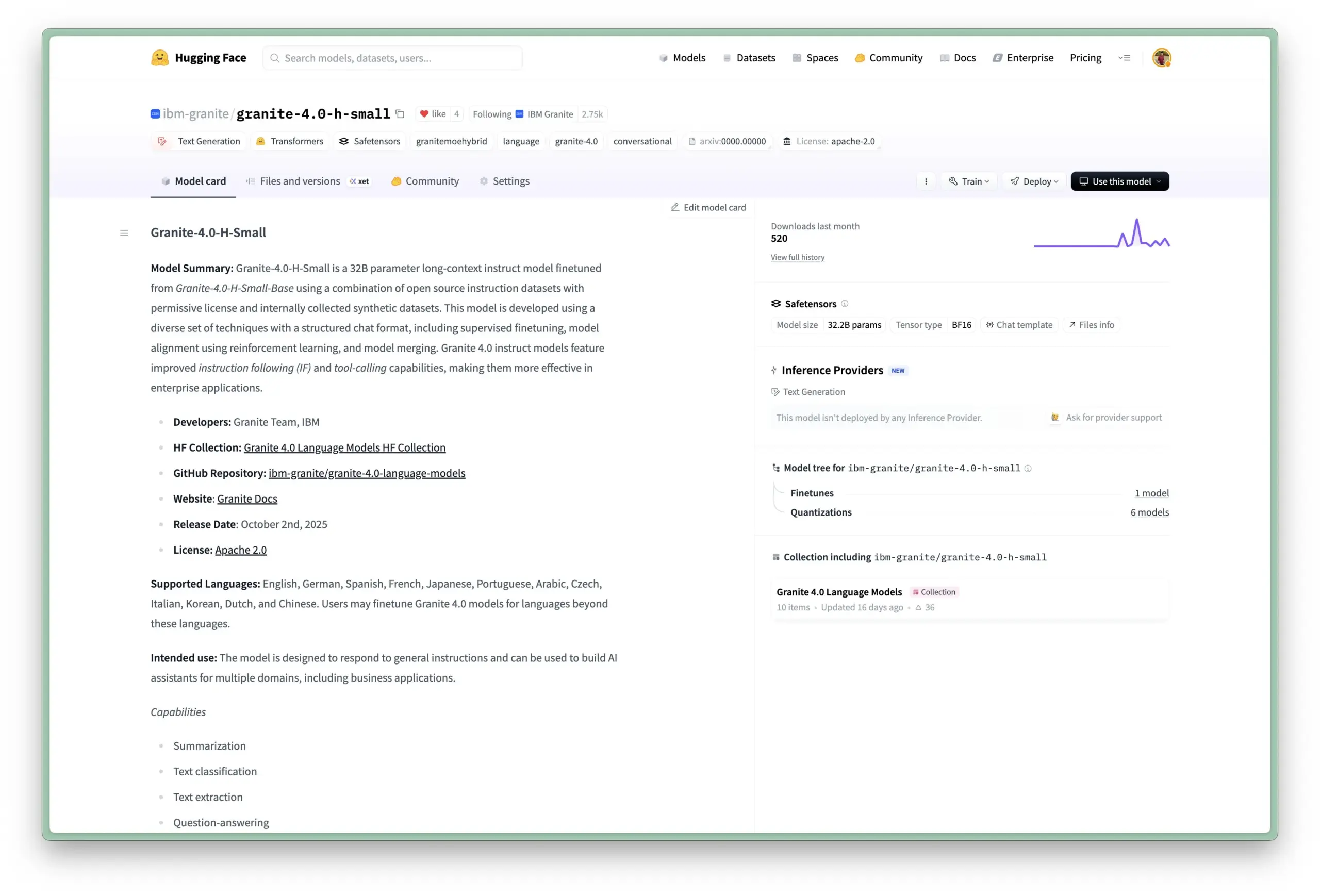Click the Safetensors info icon
Viewport: 1320px width, 896px height.
point(845,304)
